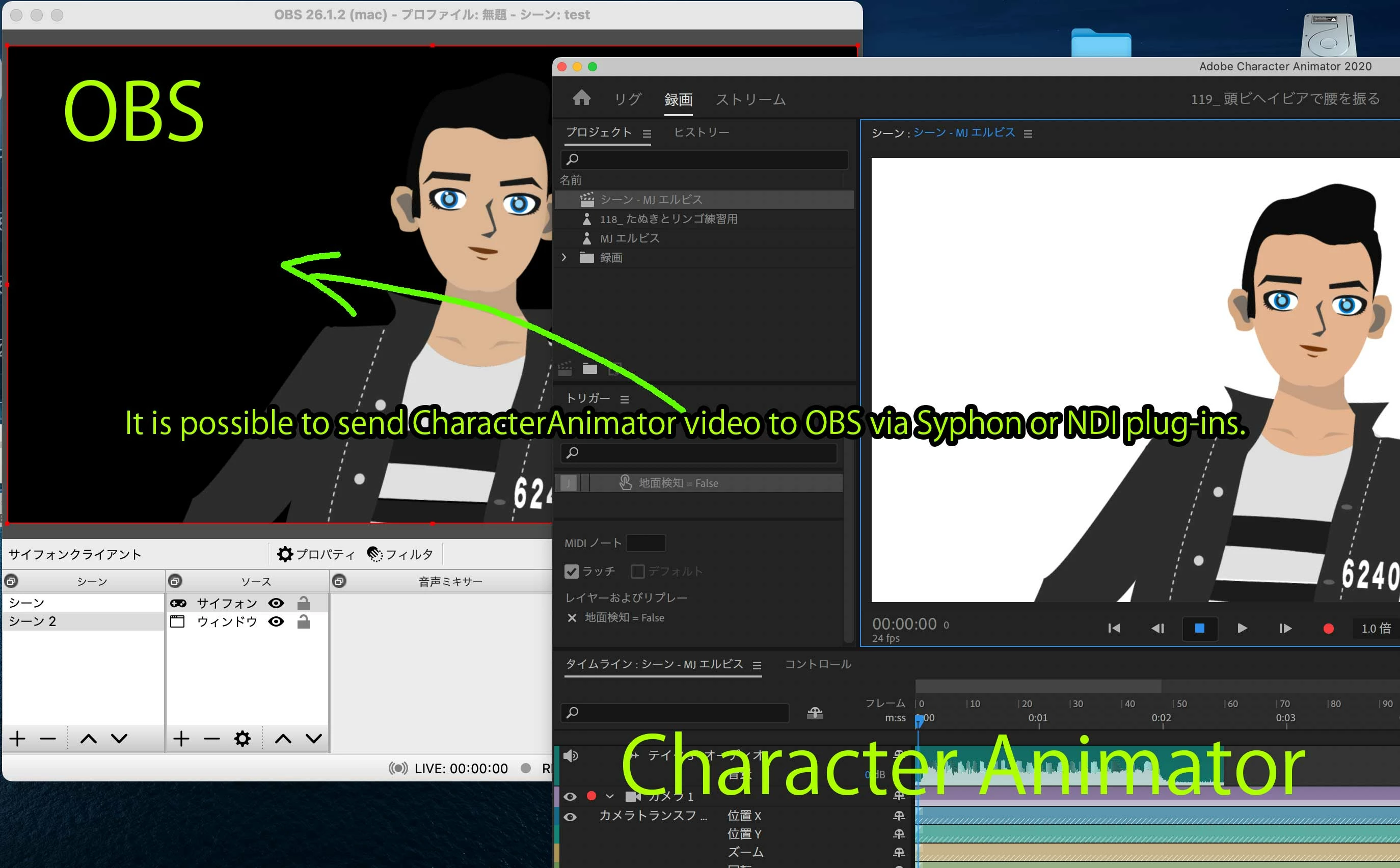
Task: Click the play button in scene panel
Action: [1242, 628]
